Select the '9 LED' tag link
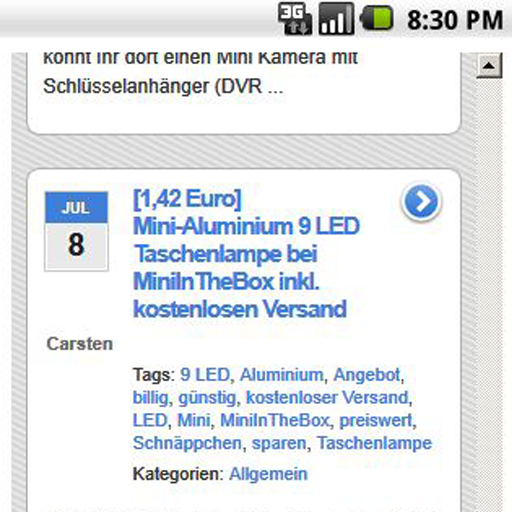 pyautogui.click(x=205, y=375)
